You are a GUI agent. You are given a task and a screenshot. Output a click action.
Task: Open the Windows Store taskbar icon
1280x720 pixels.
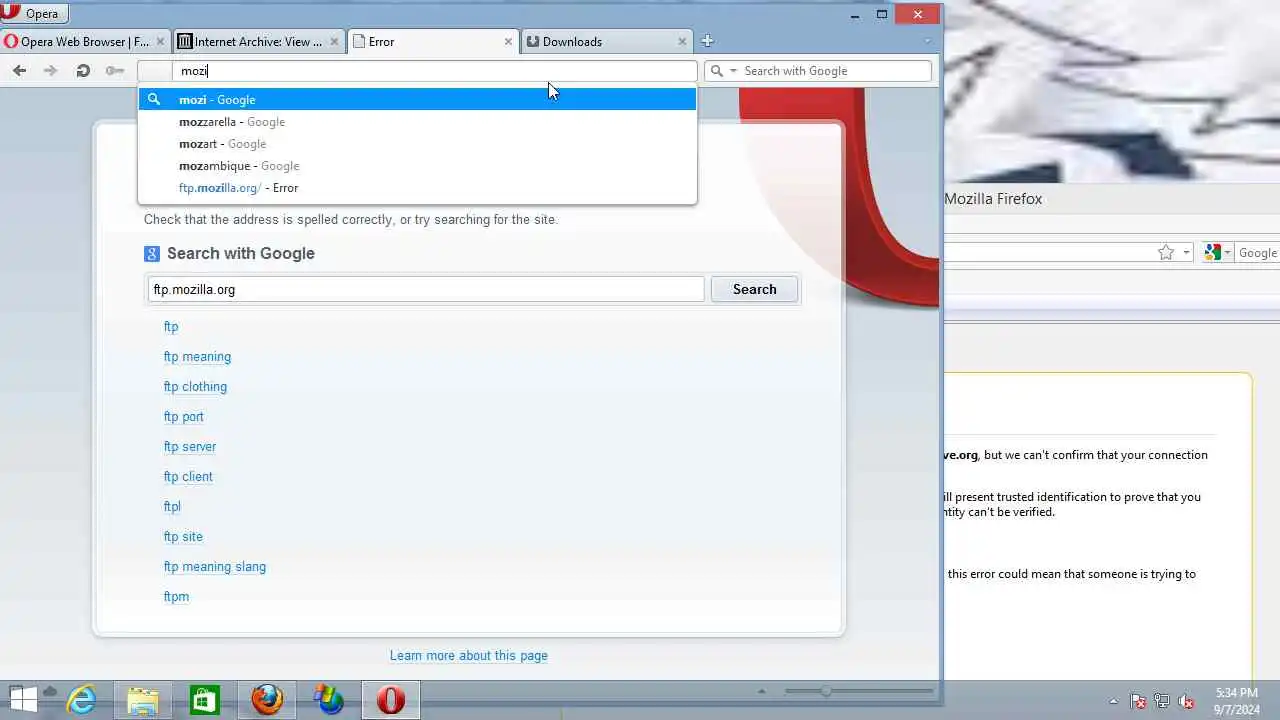tap(204, 700)
